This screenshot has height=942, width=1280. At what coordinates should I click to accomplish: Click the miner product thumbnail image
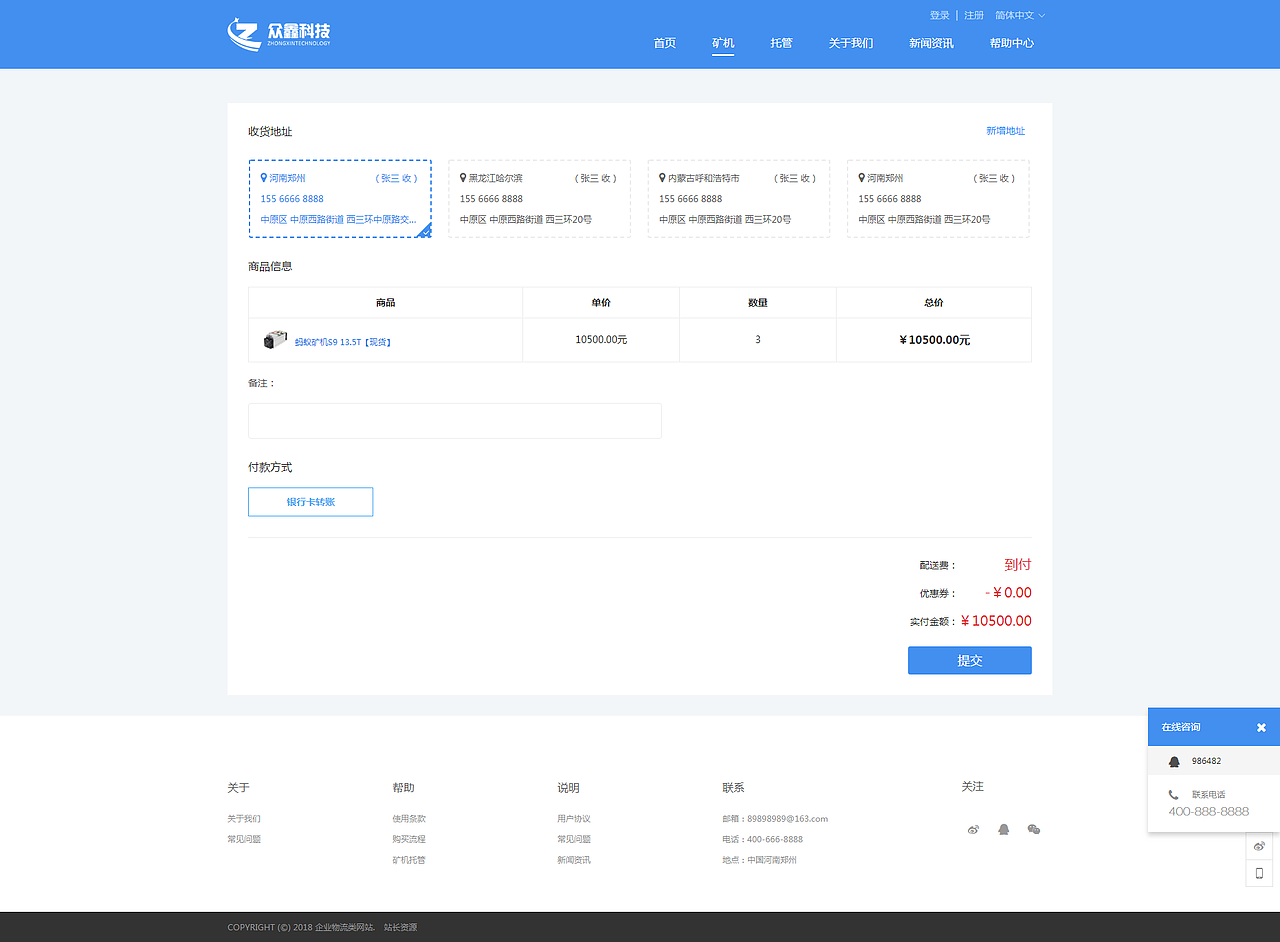[x=275, y=340]
